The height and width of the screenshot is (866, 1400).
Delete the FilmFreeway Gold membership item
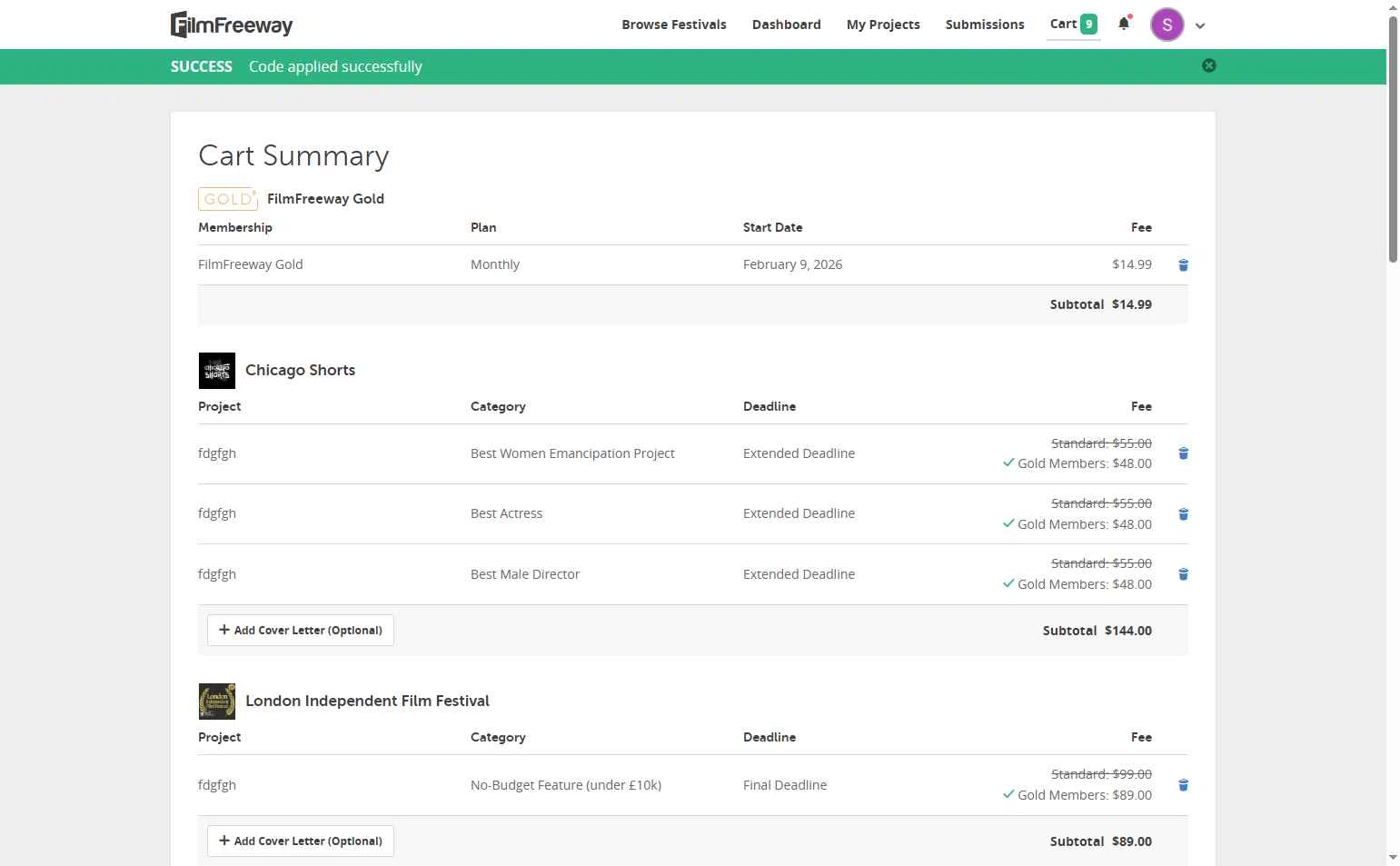[1183, 265]
